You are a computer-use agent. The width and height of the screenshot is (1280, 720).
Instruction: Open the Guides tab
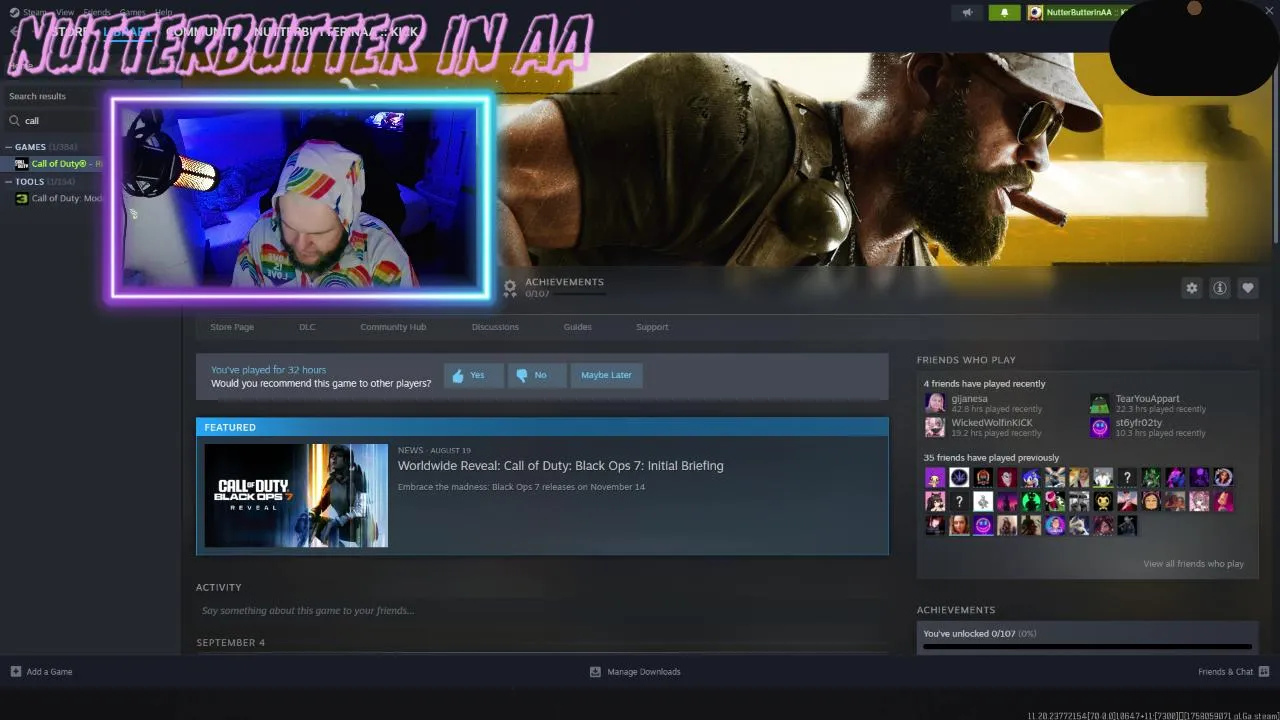(577, 327)
